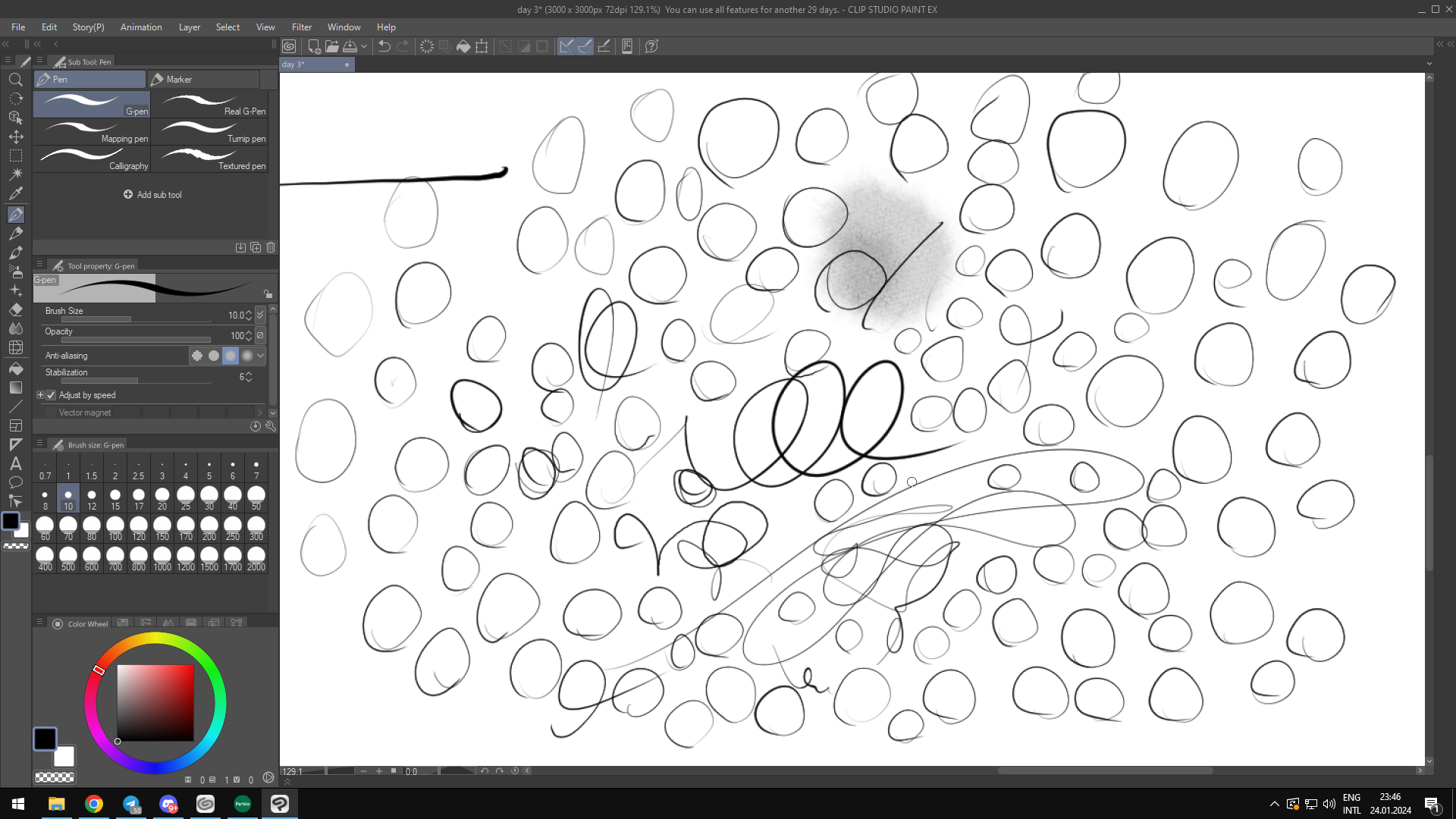This screenshot has width=1456, height=819.
Task: Pick brush size preset 20
Action: pyautogui.click(x=162, y=499)
